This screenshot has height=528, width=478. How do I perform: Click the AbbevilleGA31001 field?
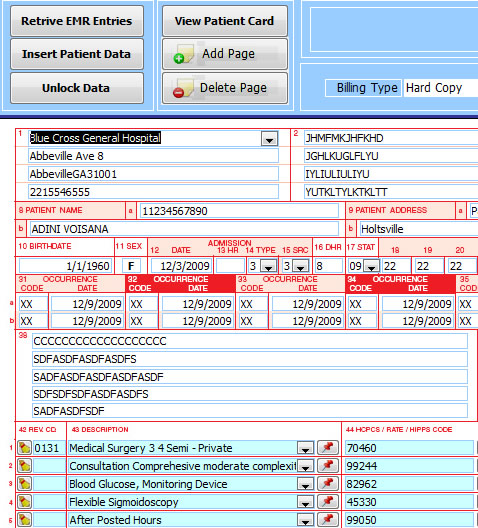pos(153,174)
